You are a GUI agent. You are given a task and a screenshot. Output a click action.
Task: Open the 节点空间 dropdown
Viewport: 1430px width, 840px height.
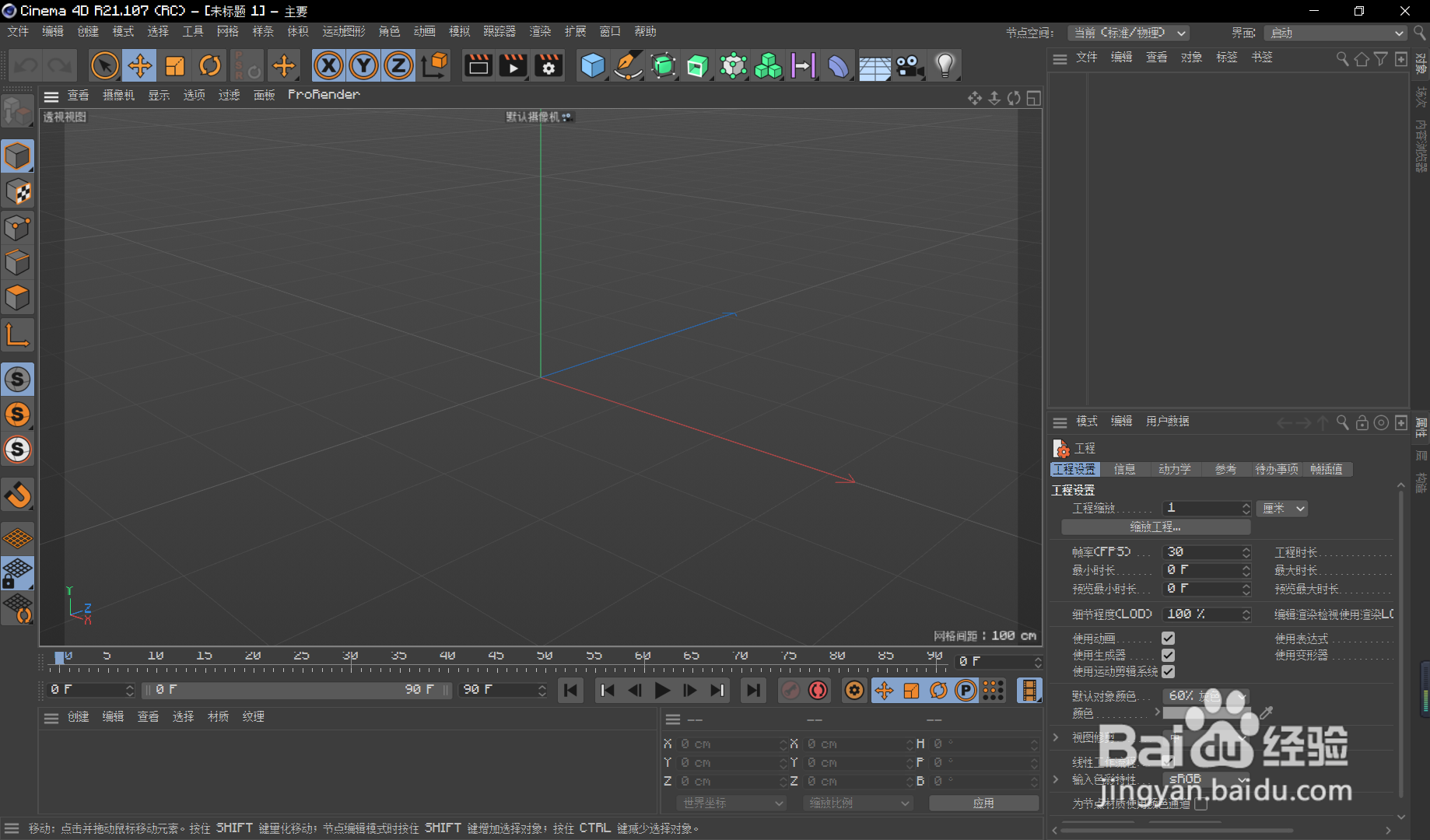coord(1128,33)
